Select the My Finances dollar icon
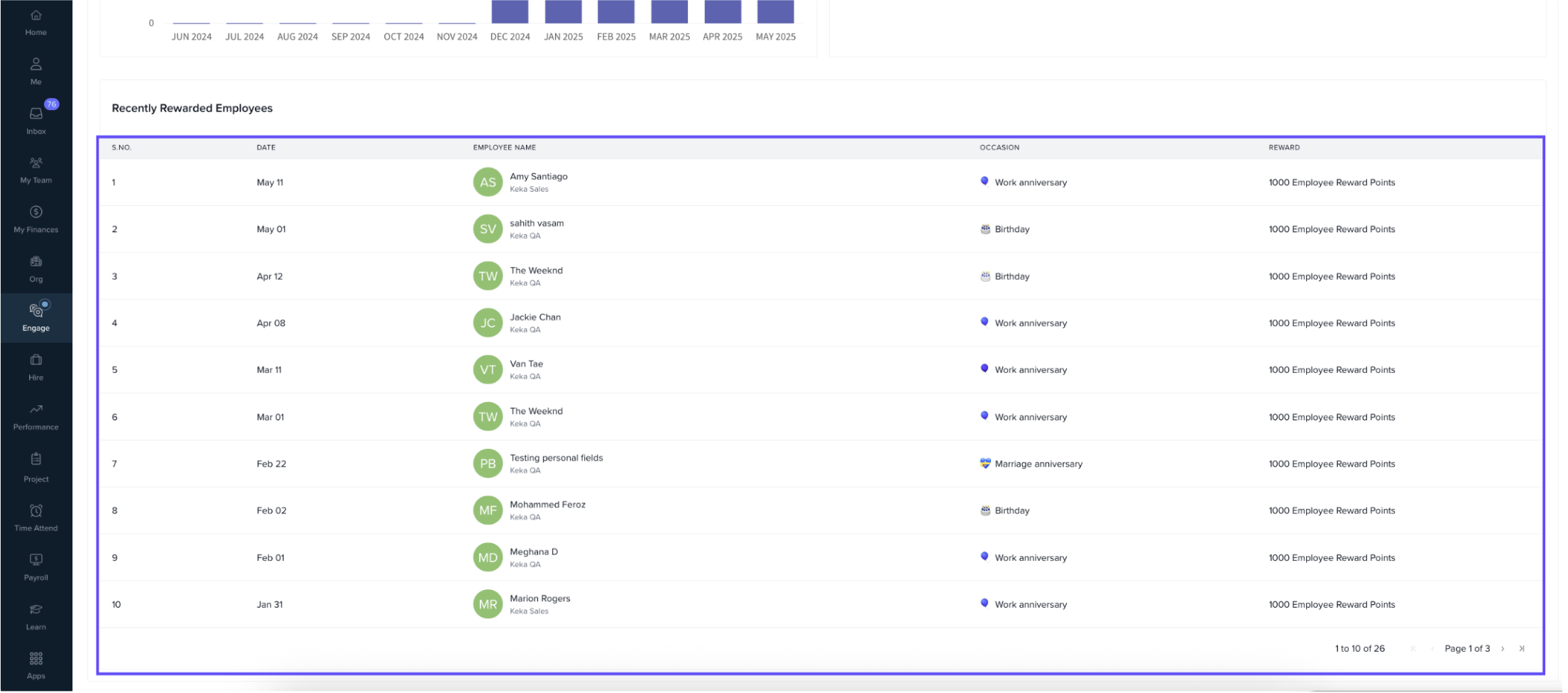 point(35,212)
